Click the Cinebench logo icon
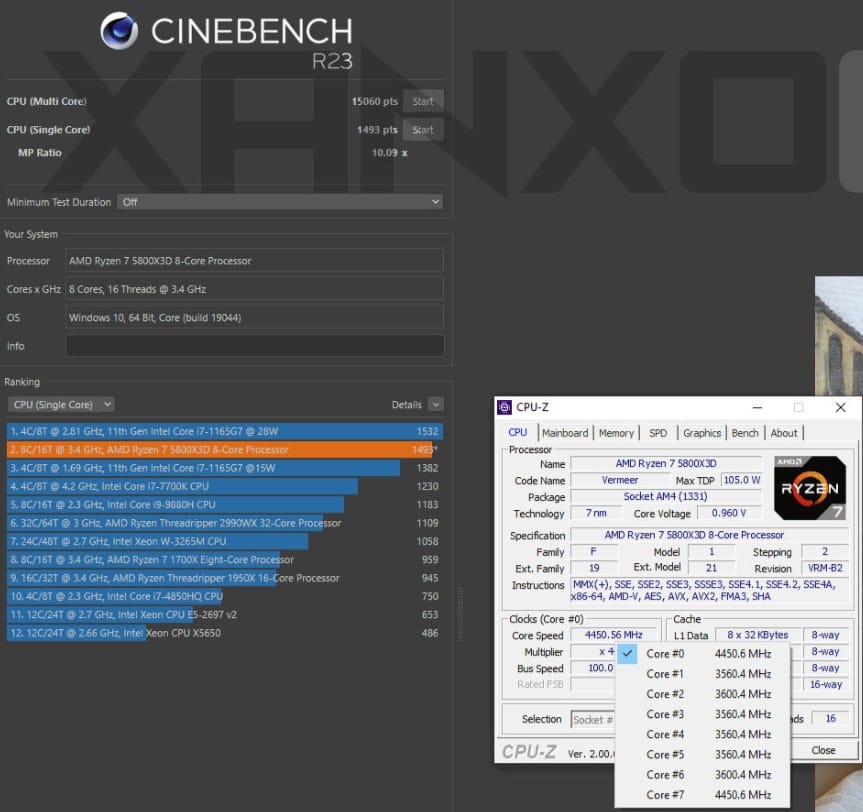 coord(120,28)
